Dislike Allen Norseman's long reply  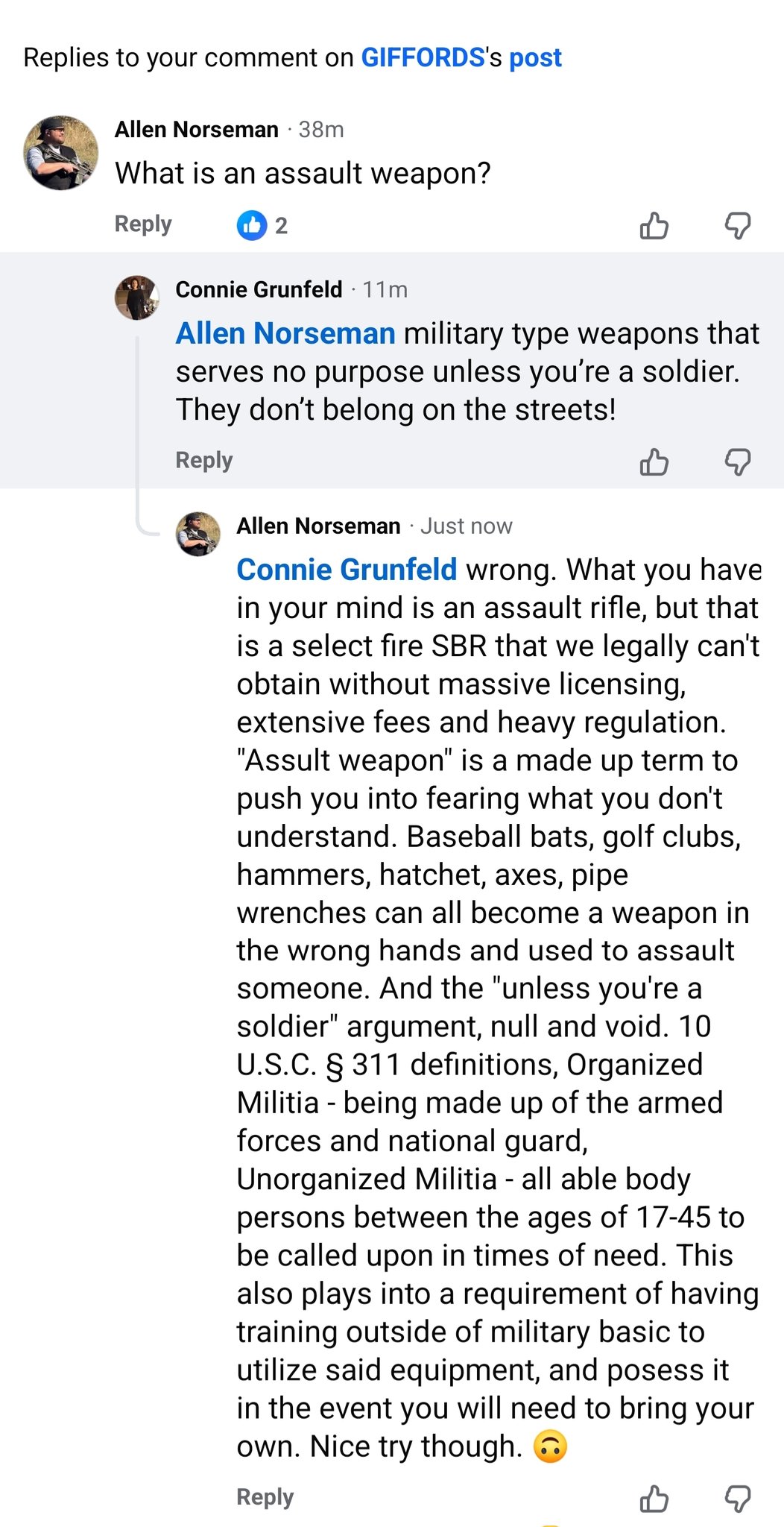click(x=738, y=1498)
